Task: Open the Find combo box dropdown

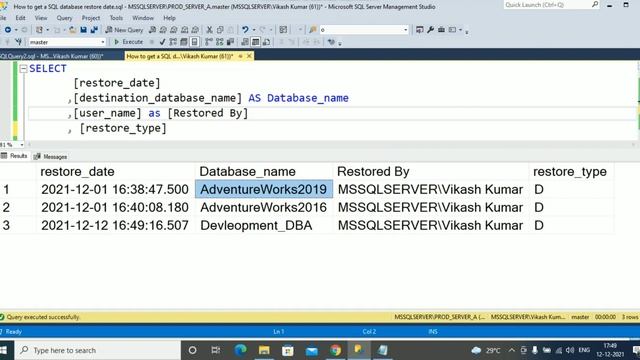Action: [x=405, y=30]
